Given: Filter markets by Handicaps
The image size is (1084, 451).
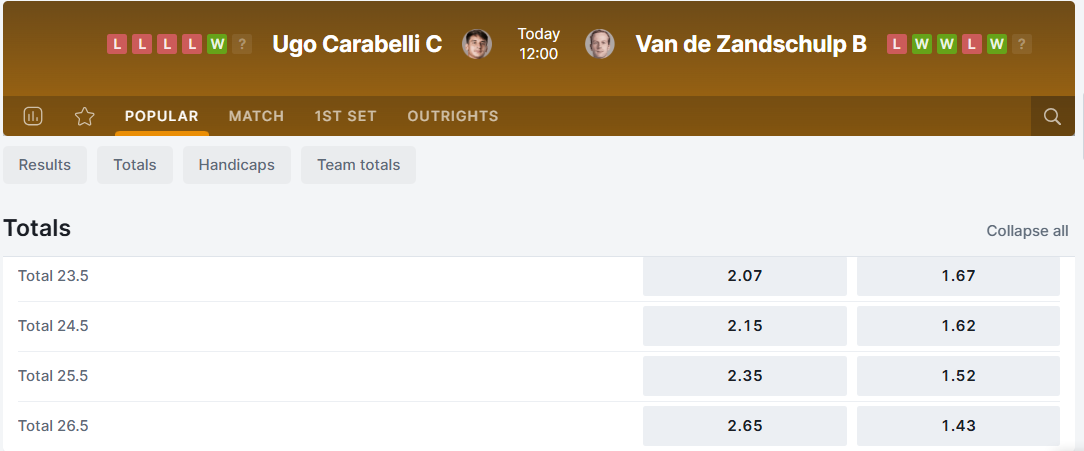Looking at the screenshot, I should [x=236, y=165].
